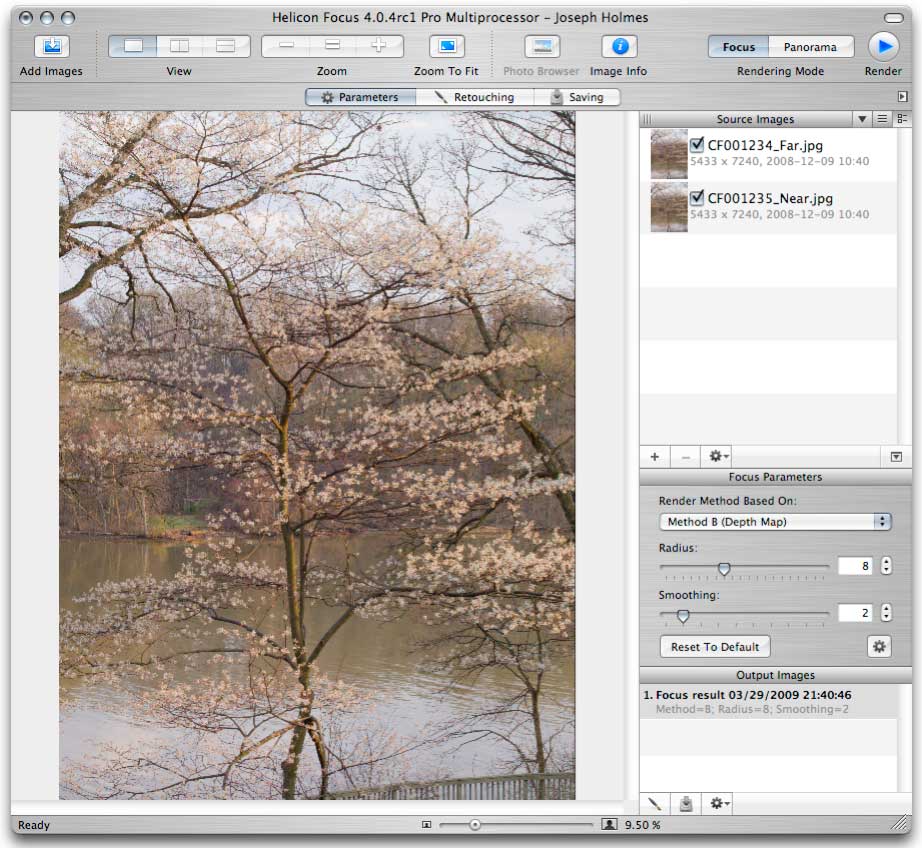Click the gear icon beside Reset To Default
922x848 pixels.
(x=879, y=646)
